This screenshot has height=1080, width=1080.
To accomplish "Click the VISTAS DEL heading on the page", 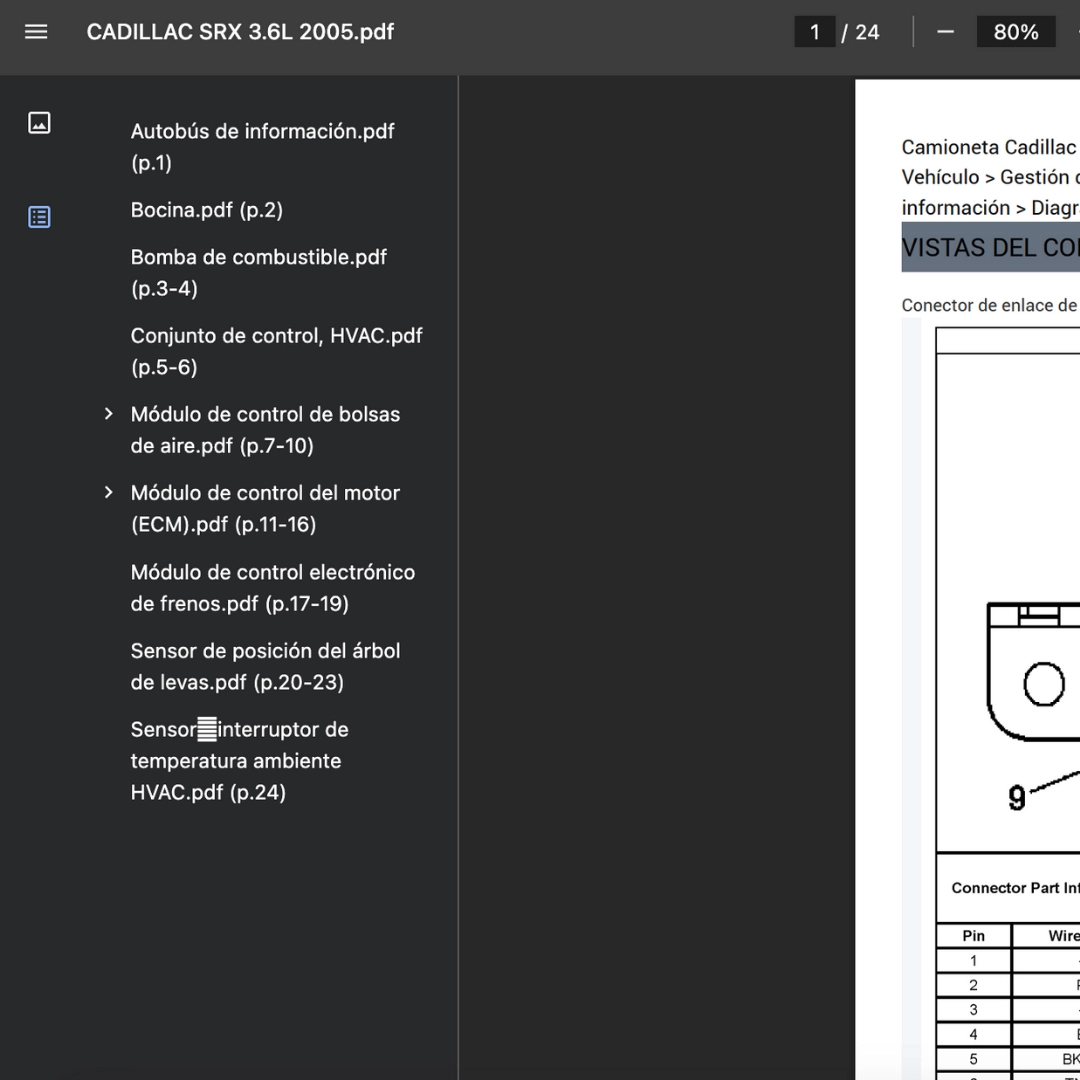I will 990,247.
